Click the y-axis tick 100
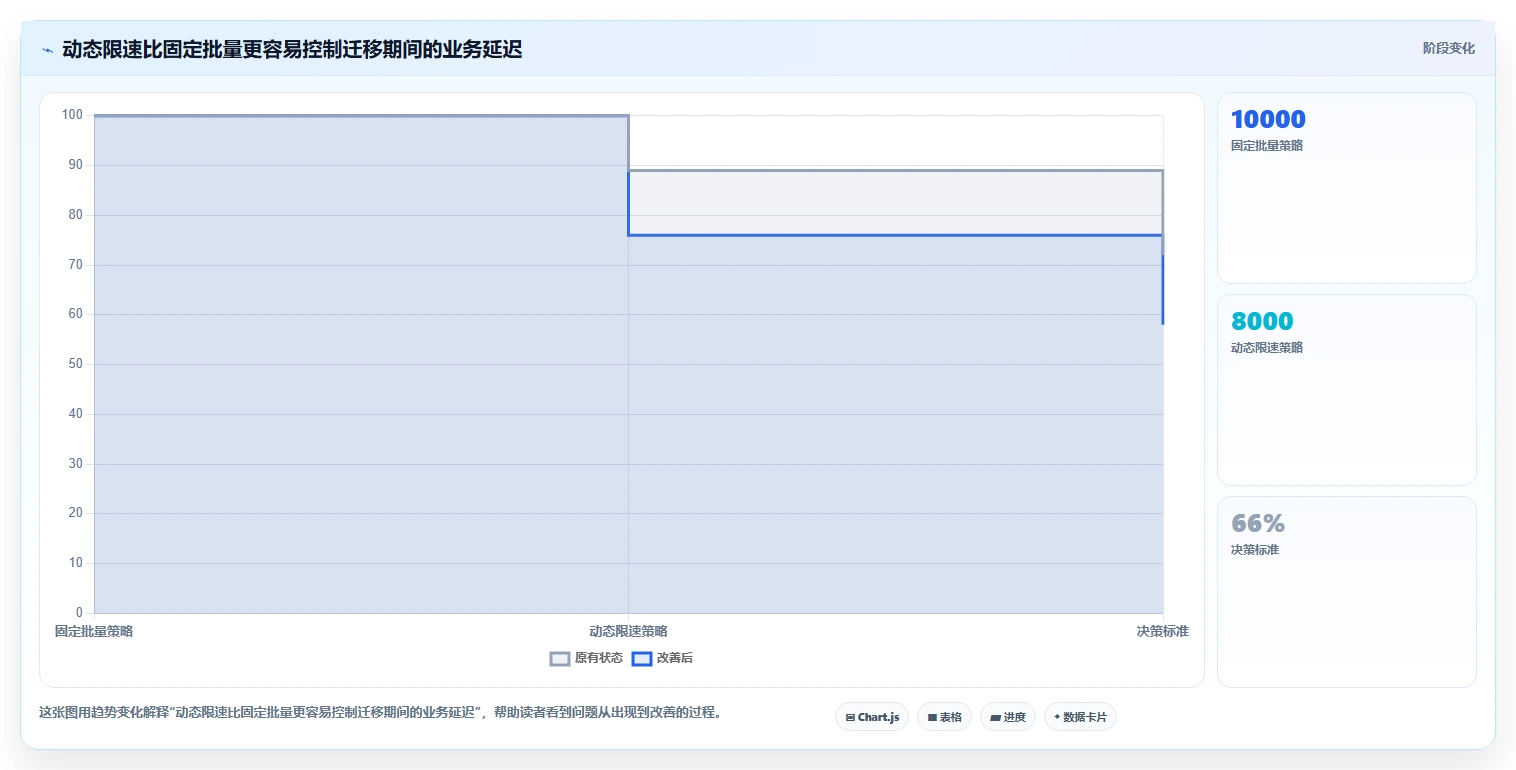Screen dimensions: 1516x770 [x=72, y=115]
